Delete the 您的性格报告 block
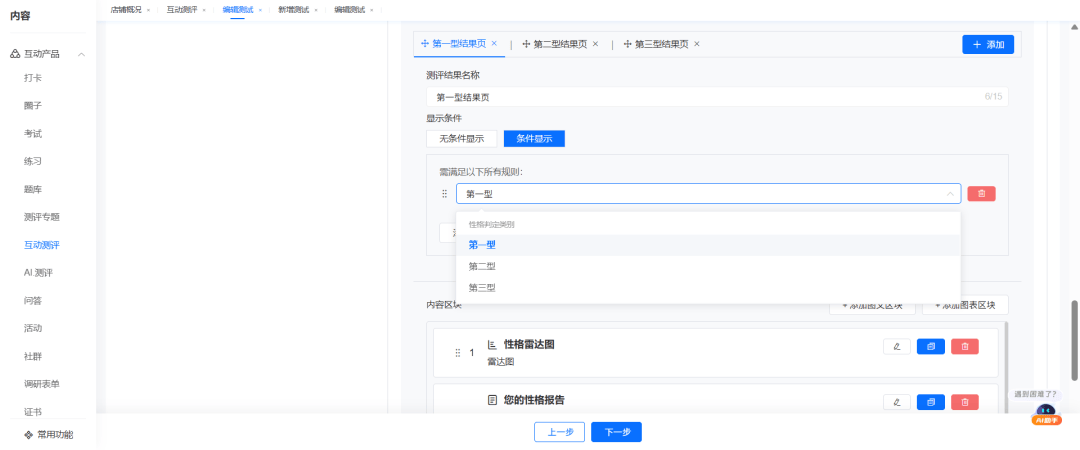This screenshot has height=450, width=1080. click(964, 402)
